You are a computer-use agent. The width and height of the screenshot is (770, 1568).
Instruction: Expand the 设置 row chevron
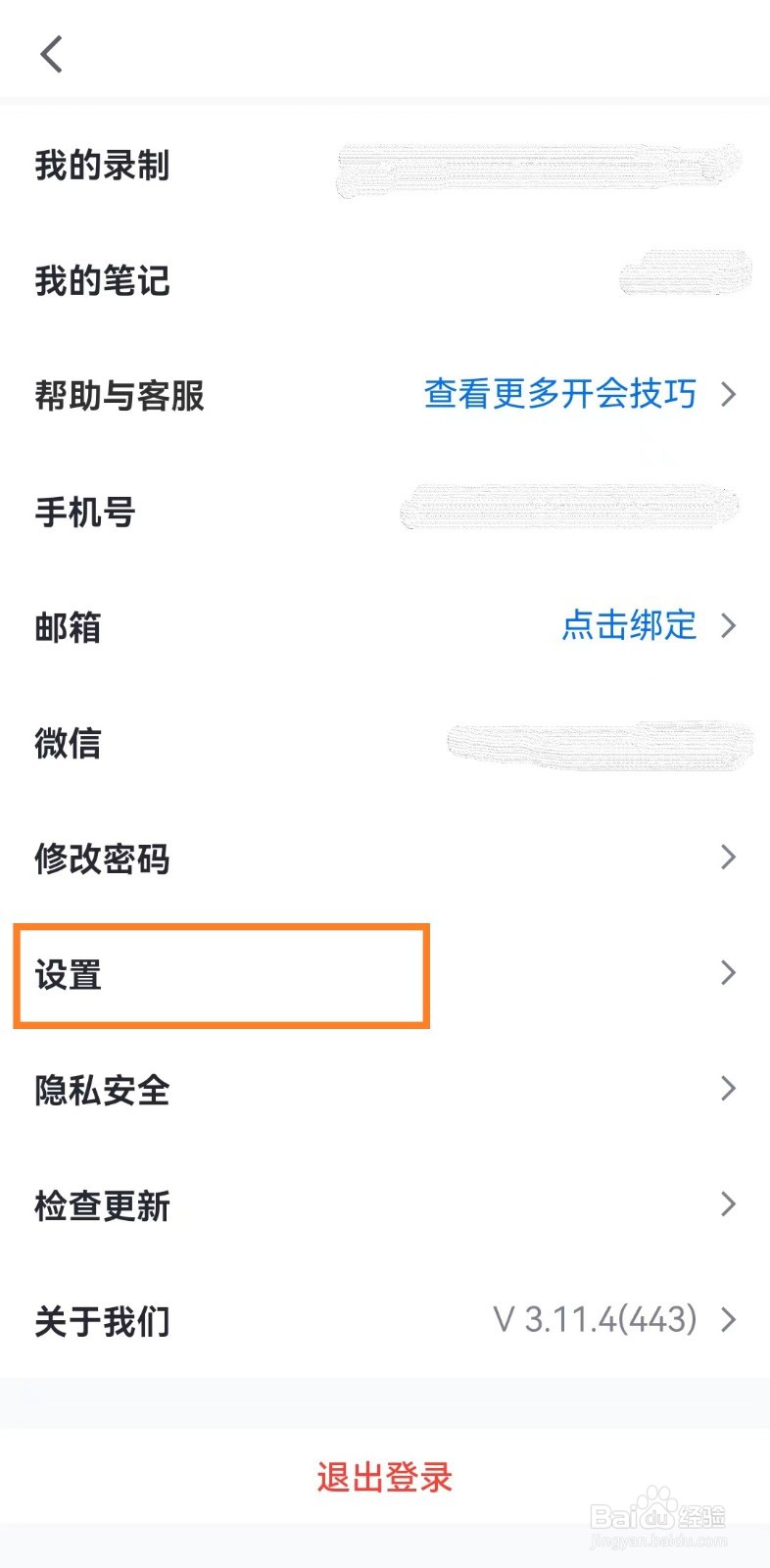click(x=728, y=972)
